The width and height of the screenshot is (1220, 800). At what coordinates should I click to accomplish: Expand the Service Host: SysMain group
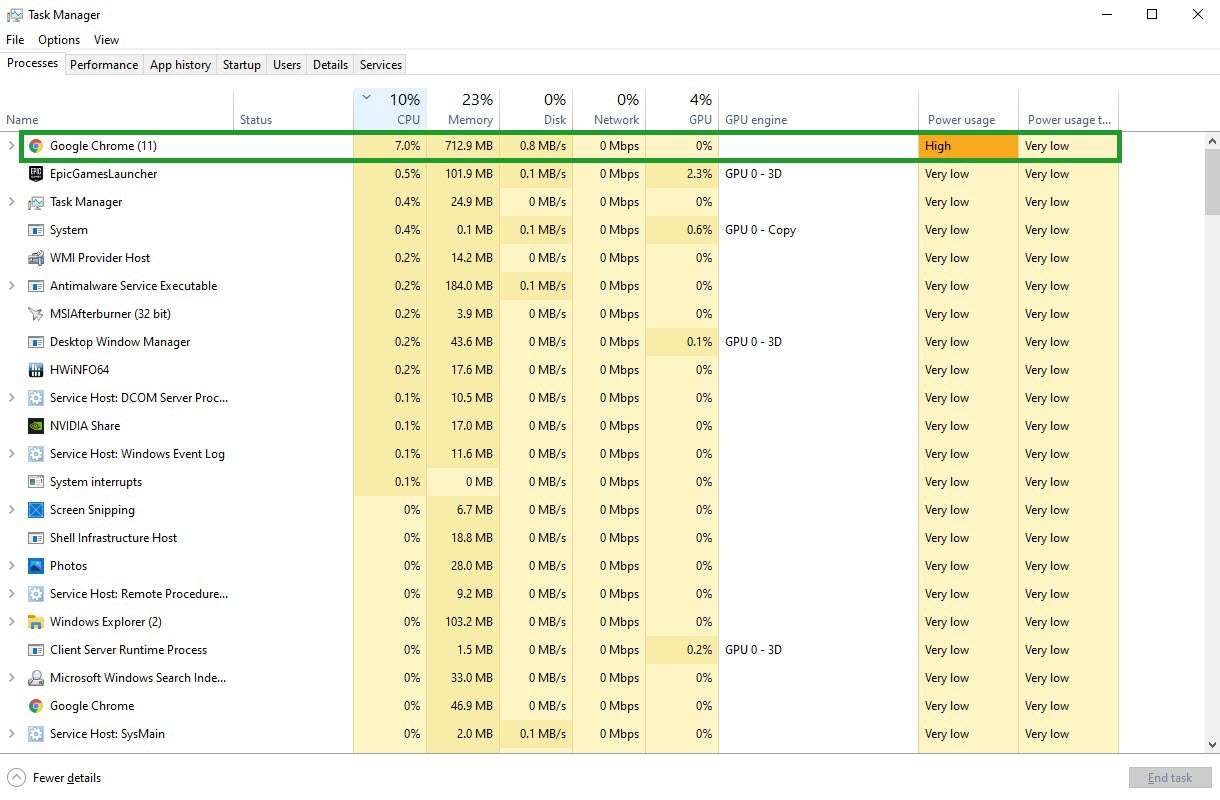pos(12,734)
